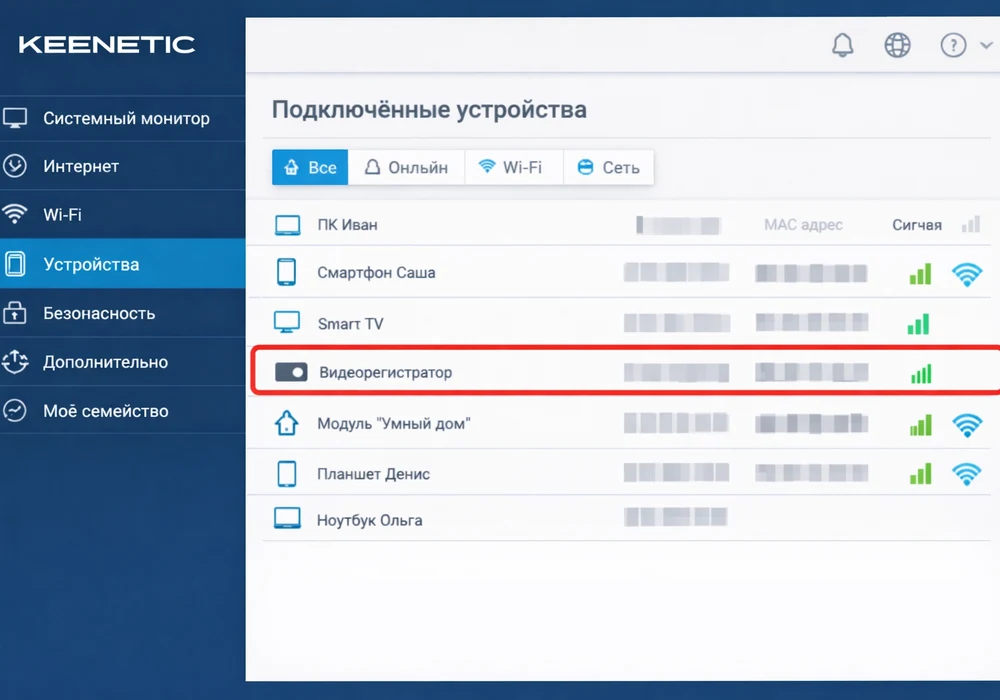Click the TV icon for Smart TV
The image size is (1000, 700).
287,322
